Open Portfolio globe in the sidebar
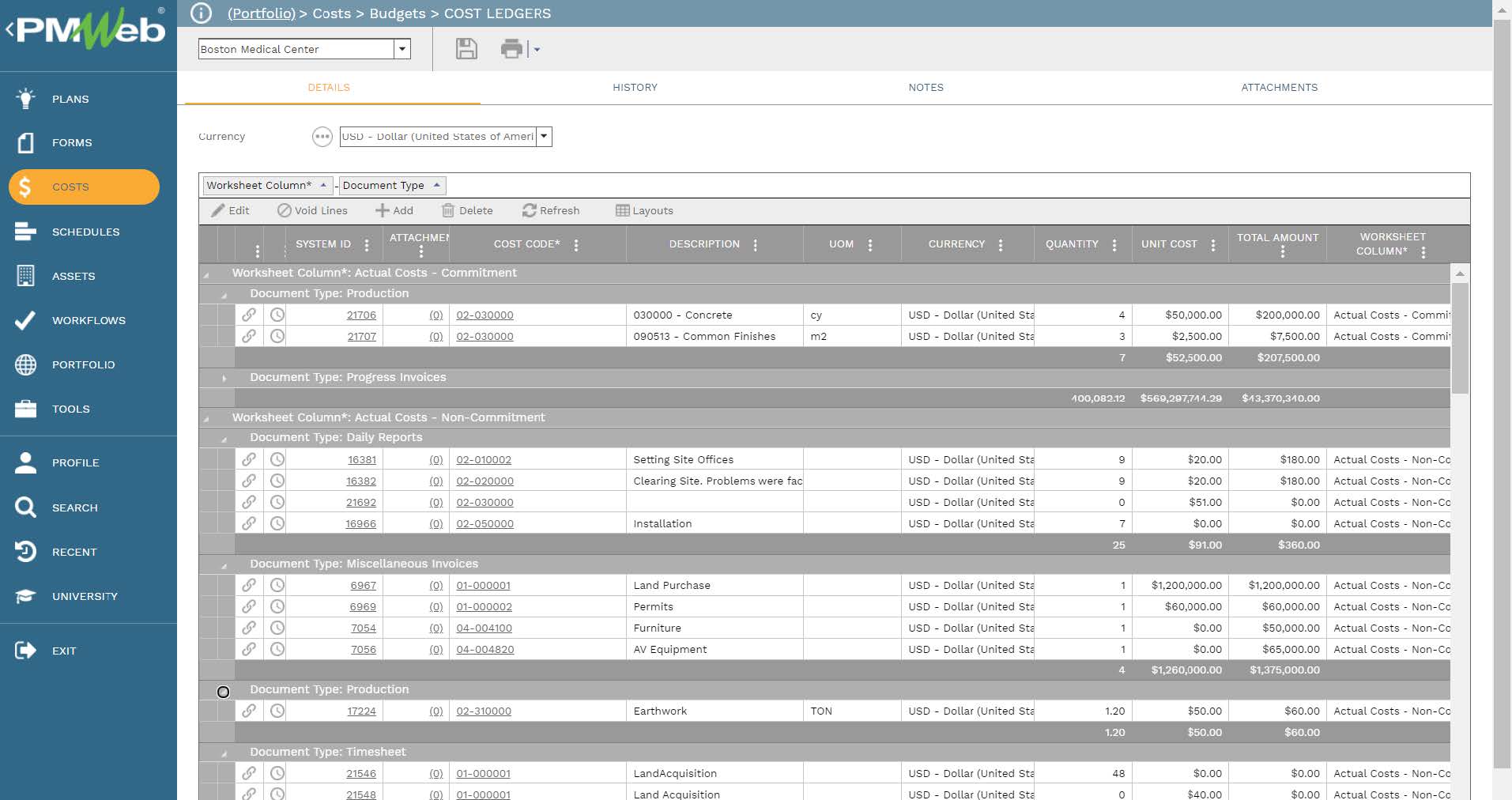 pyautogui.click(x=25, y=364)
